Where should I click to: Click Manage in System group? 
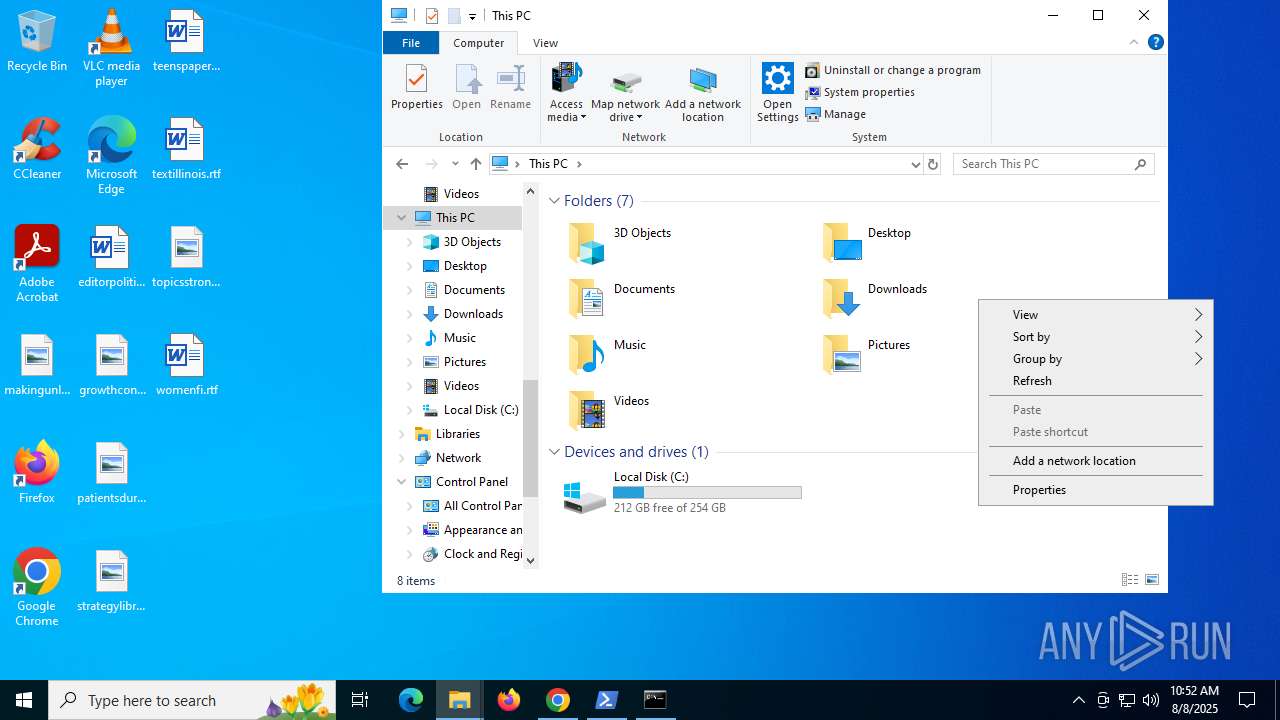[836, 114]
